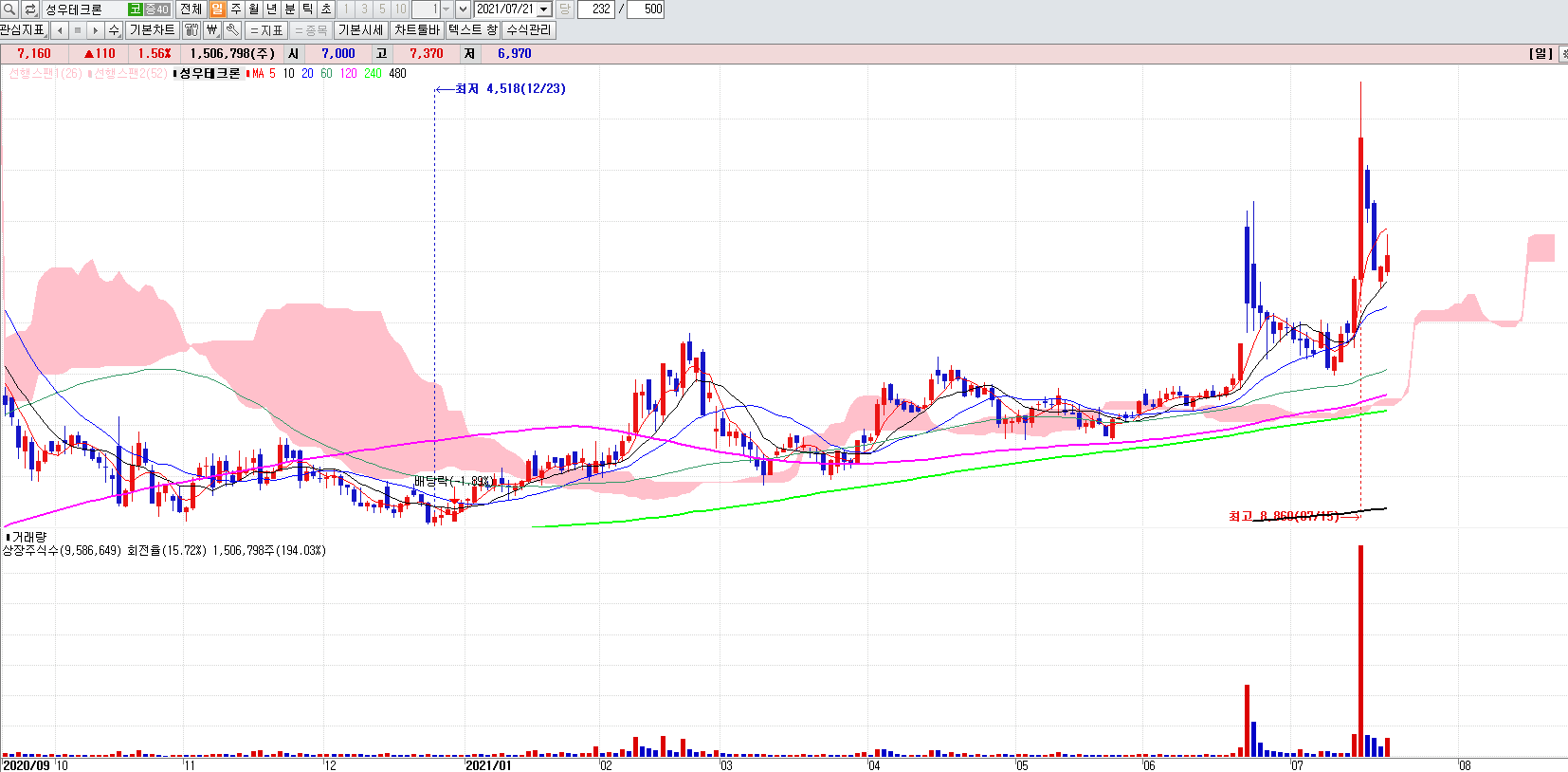This screenshot has height=772, width=1568.
Task: Open the 관심지표 menu
Action: [x=23, y=30]
